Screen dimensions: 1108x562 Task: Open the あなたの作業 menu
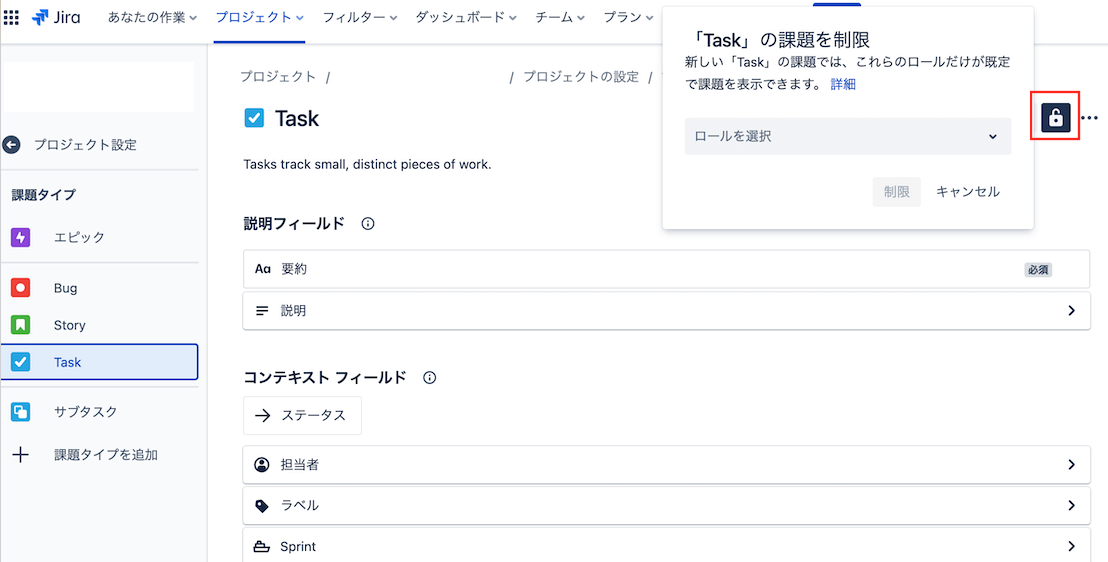click(x=152, y=18)
